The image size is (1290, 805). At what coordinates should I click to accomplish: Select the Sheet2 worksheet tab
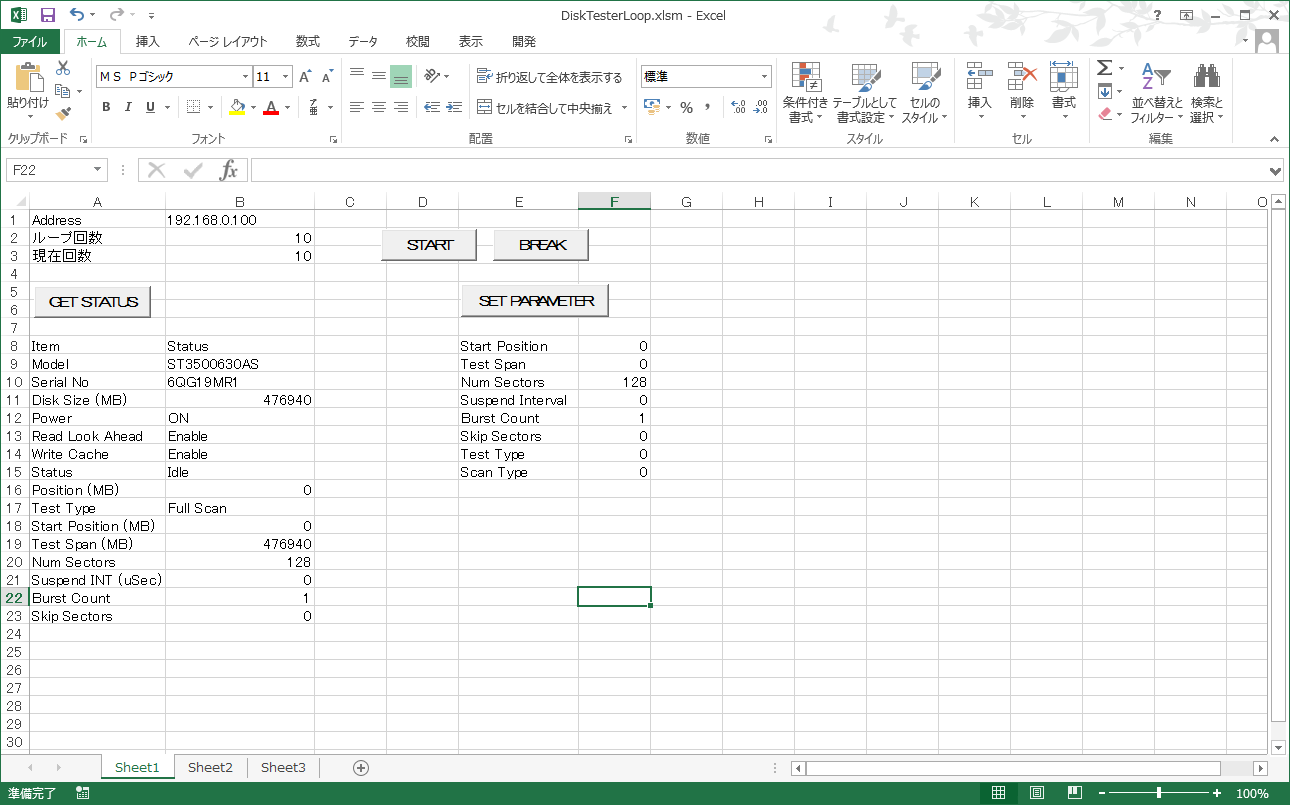click(x=210, y=767)
